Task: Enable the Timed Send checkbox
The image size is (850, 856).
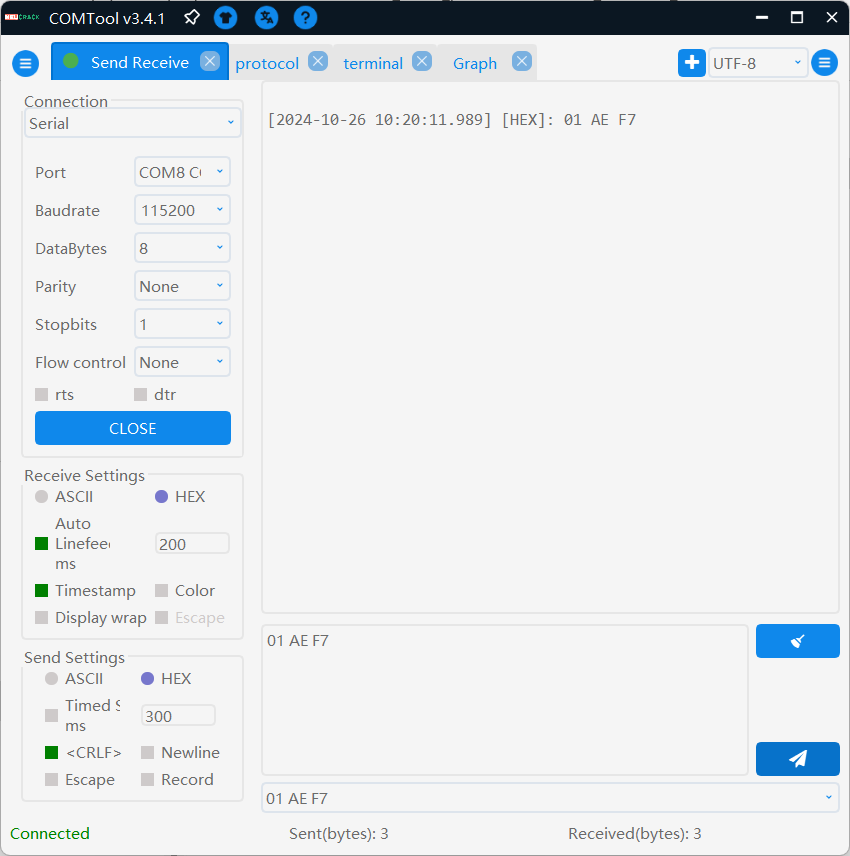Action: click(x=51, y=716)
